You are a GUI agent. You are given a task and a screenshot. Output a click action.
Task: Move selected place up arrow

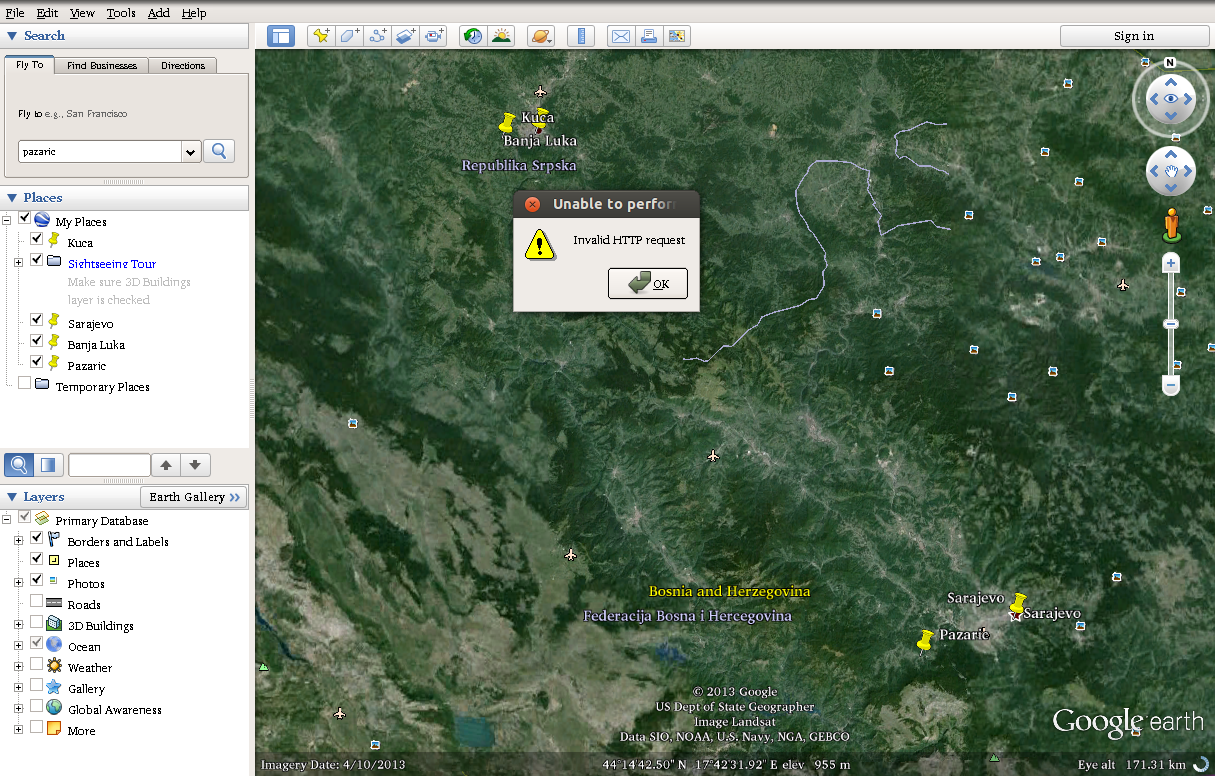[166, 465]
